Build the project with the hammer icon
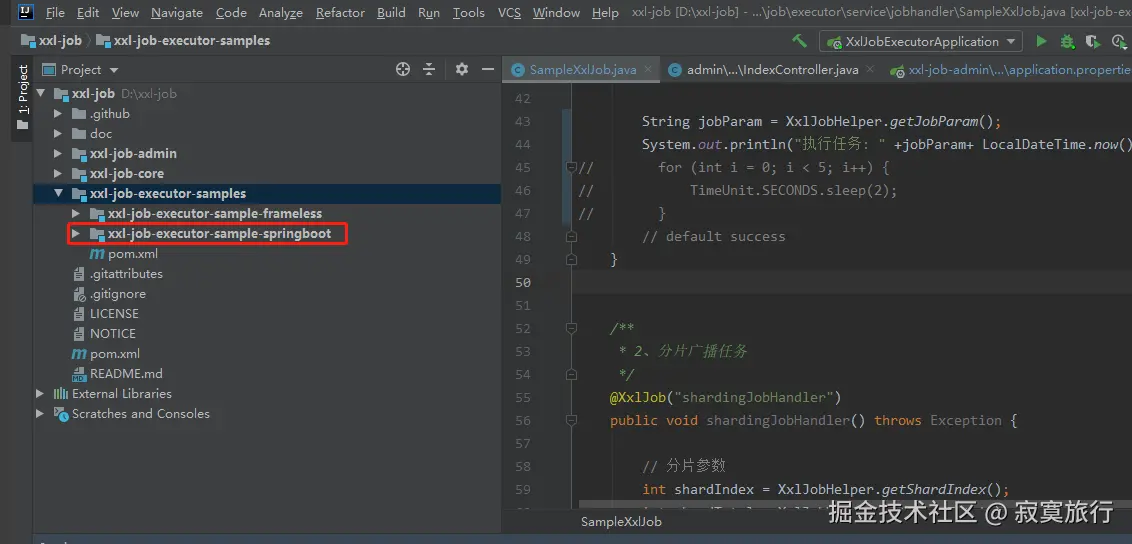Viewport: 1132px width, 544px height. (799, 41)
